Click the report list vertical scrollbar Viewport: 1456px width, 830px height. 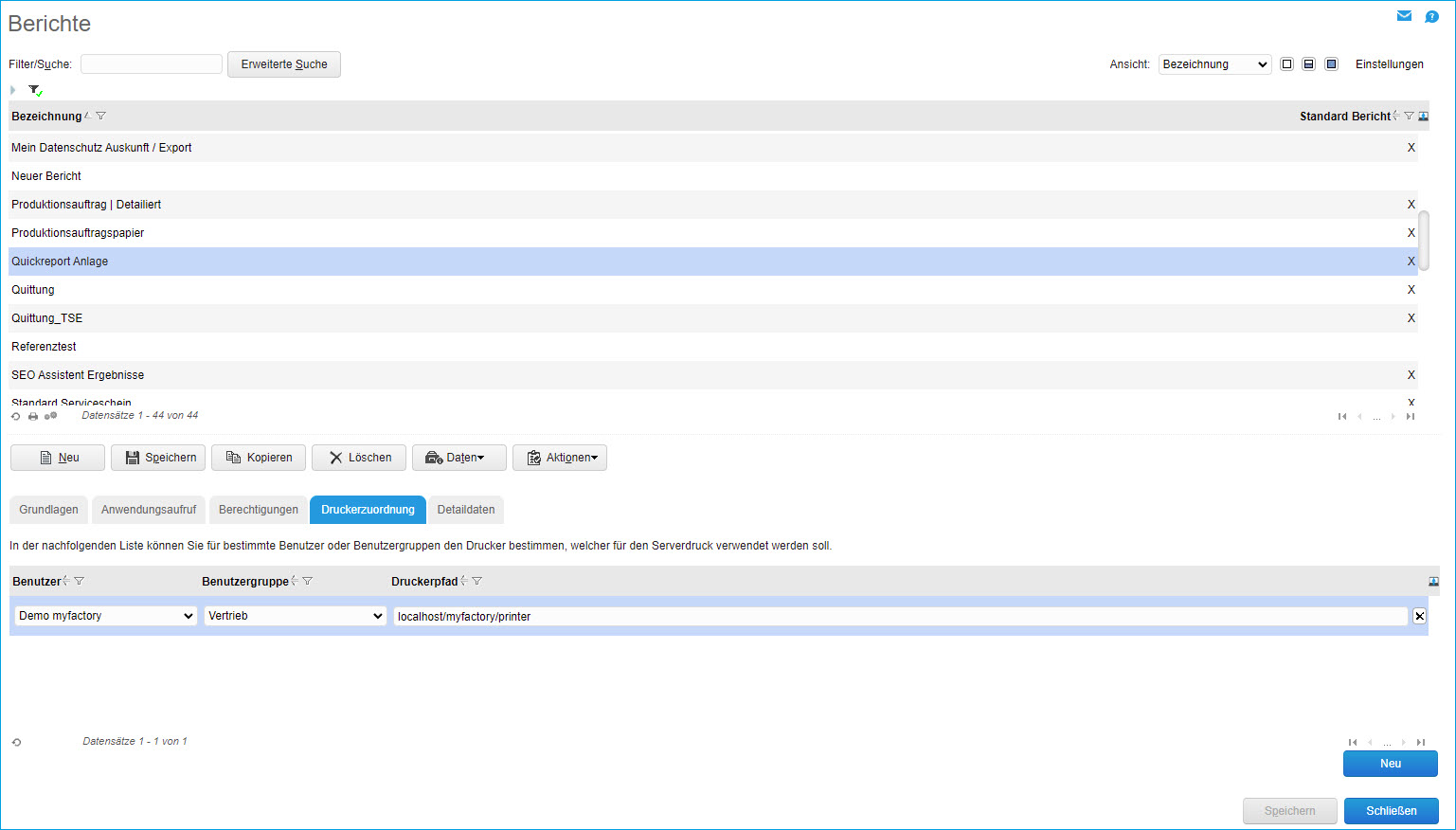pyautogui.click(x=1423, y=241)
